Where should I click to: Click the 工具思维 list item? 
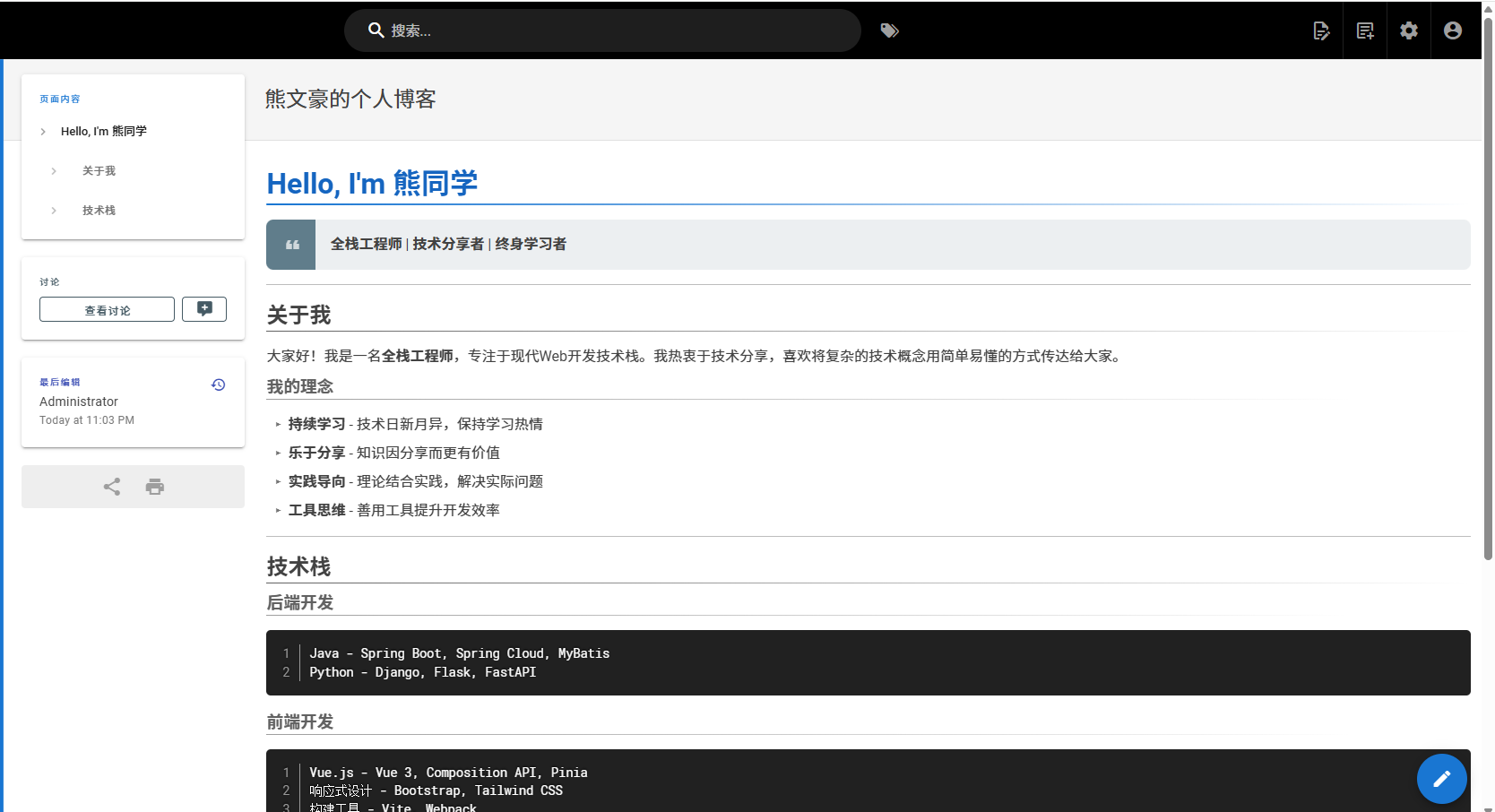click(394, 510)
